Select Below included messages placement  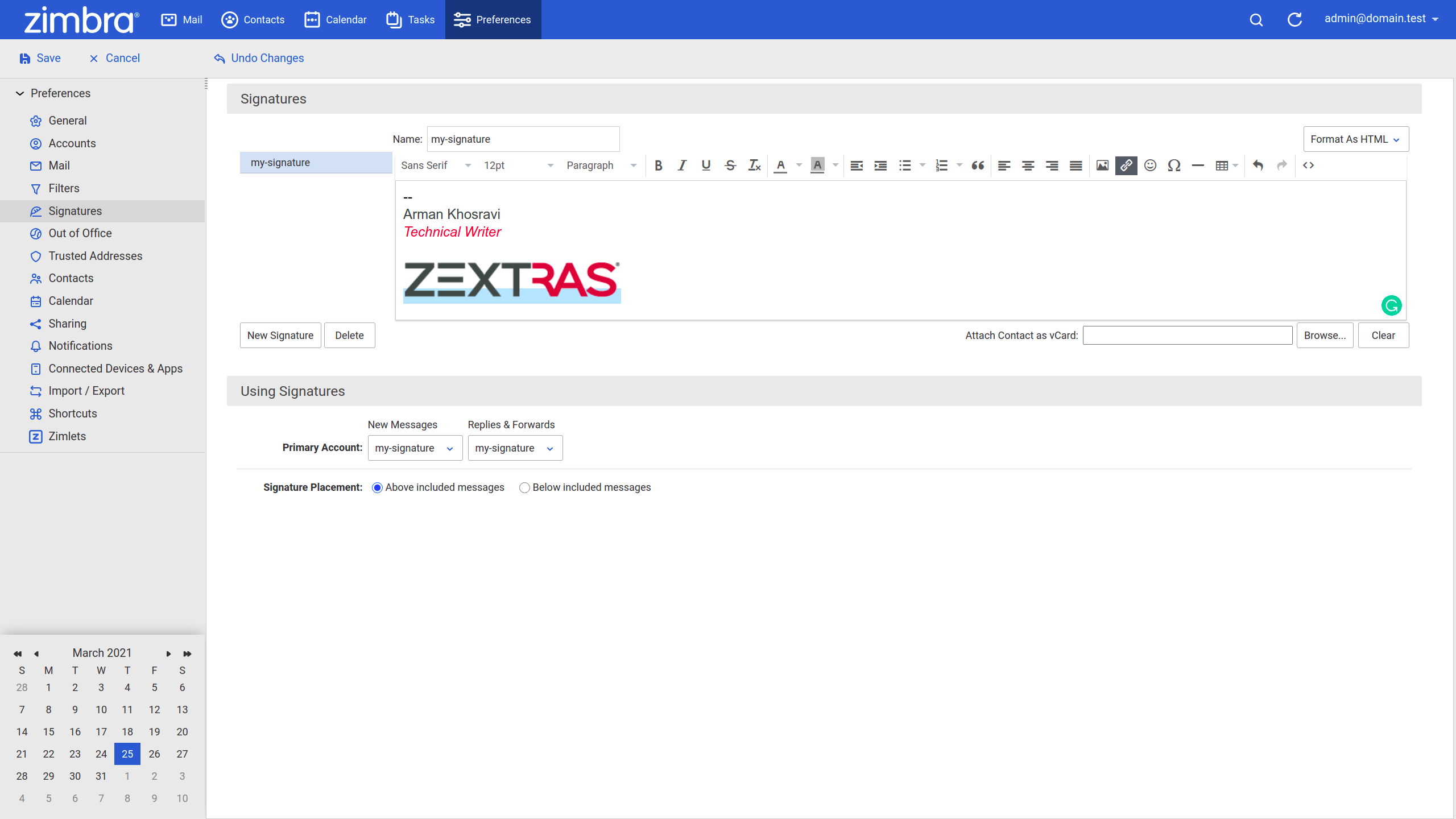[523, 487]
